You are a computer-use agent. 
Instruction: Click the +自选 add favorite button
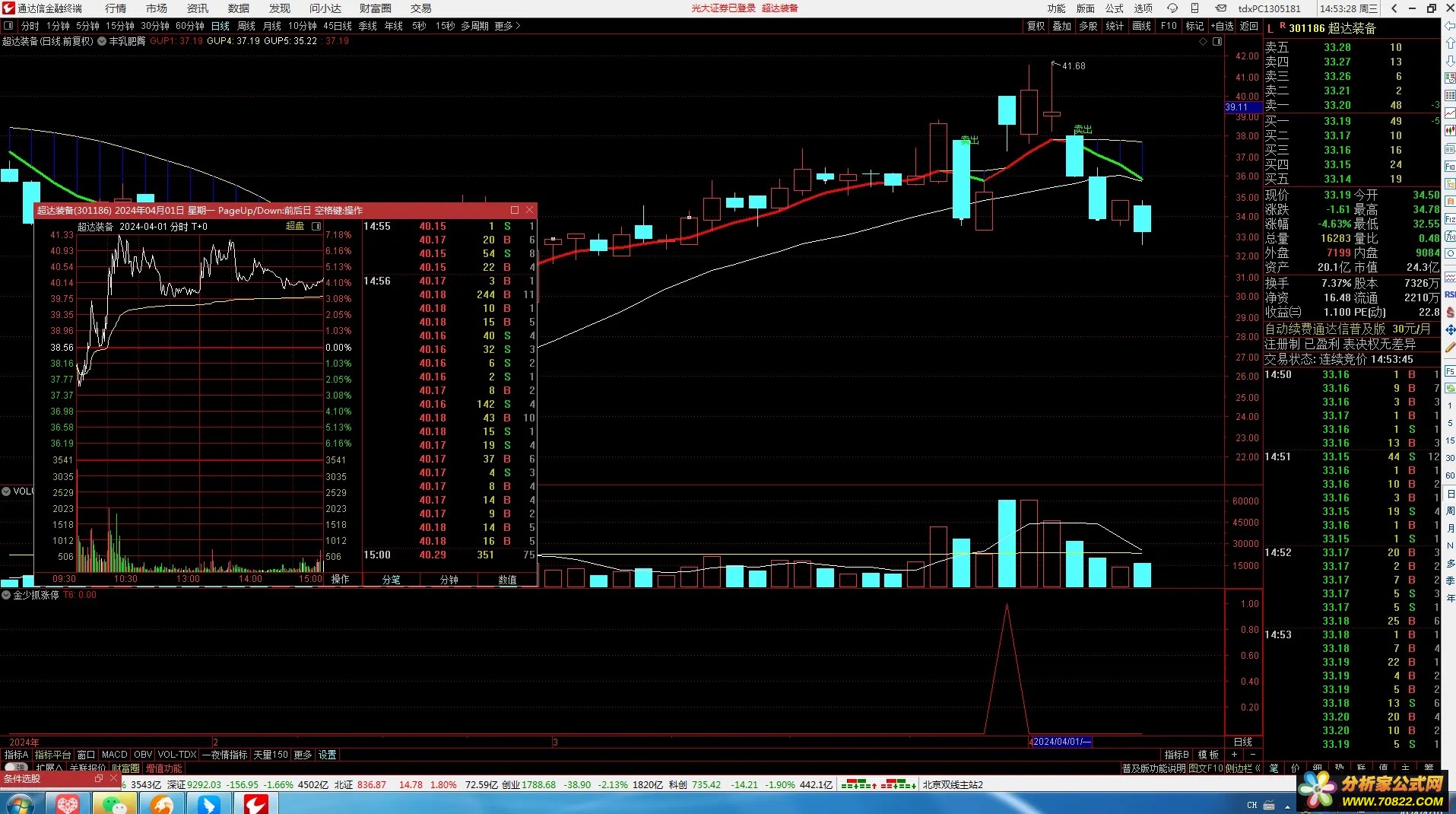1223,26
